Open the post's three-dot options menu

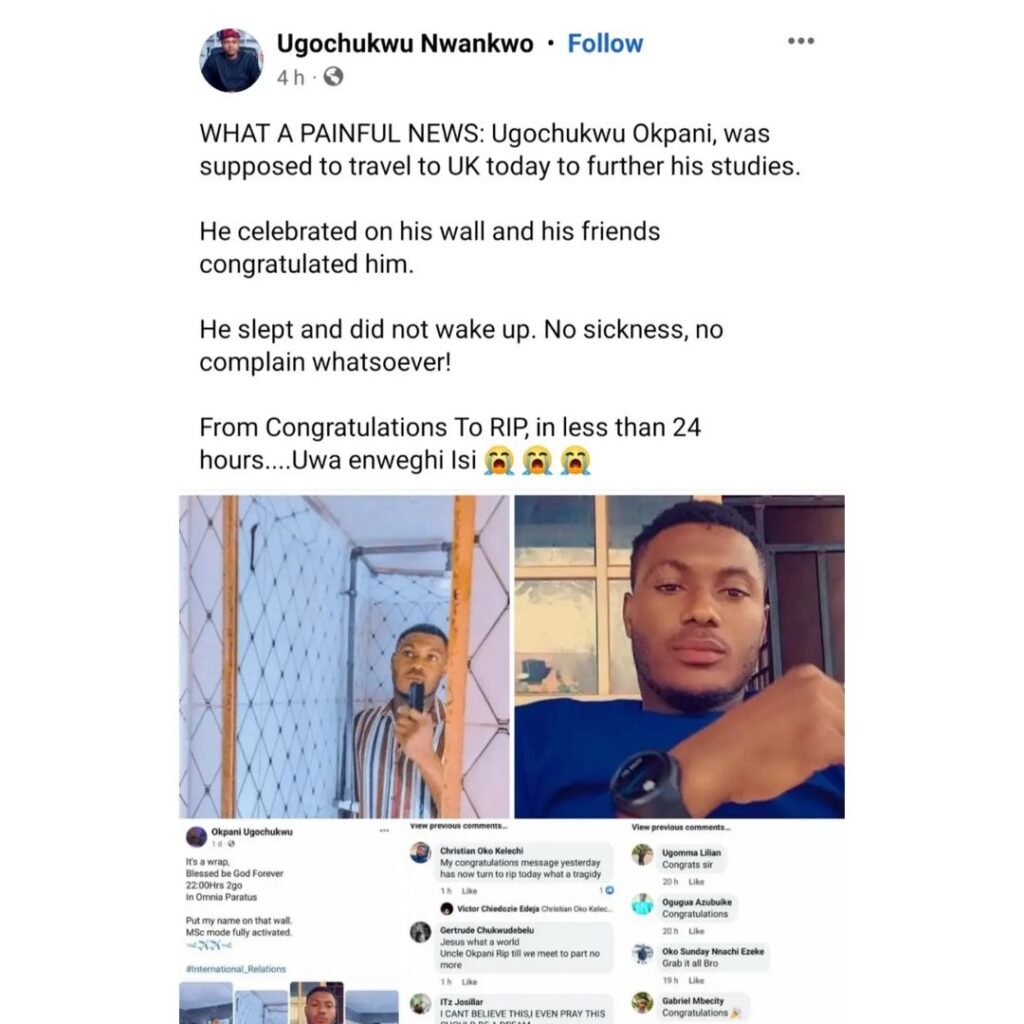point(800,42)
